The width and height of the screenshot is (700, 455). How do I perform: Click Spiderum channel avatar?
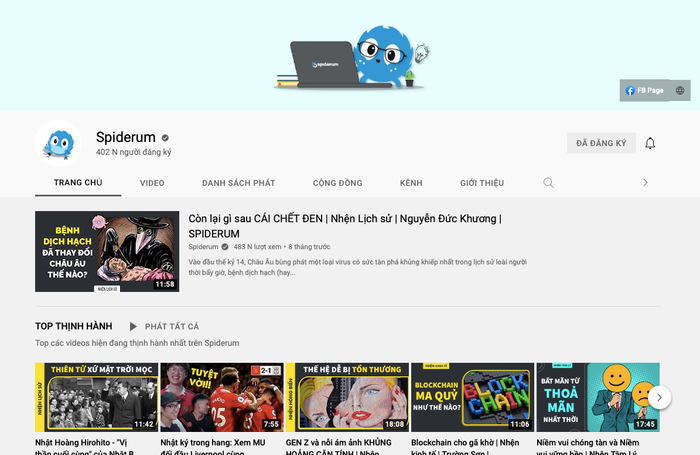coord(58,143)
